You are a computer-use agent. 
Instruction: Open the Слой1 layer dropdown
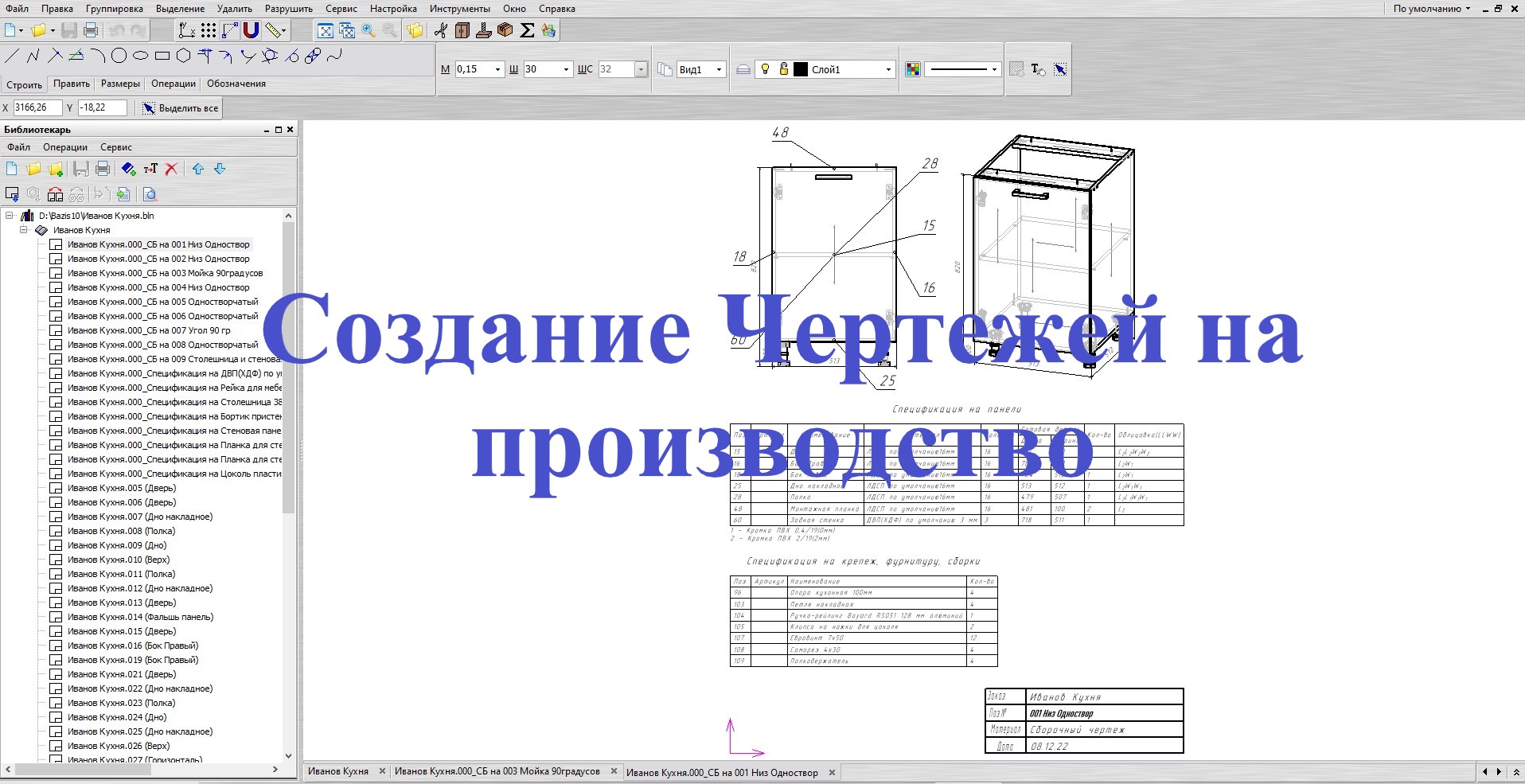887,69
